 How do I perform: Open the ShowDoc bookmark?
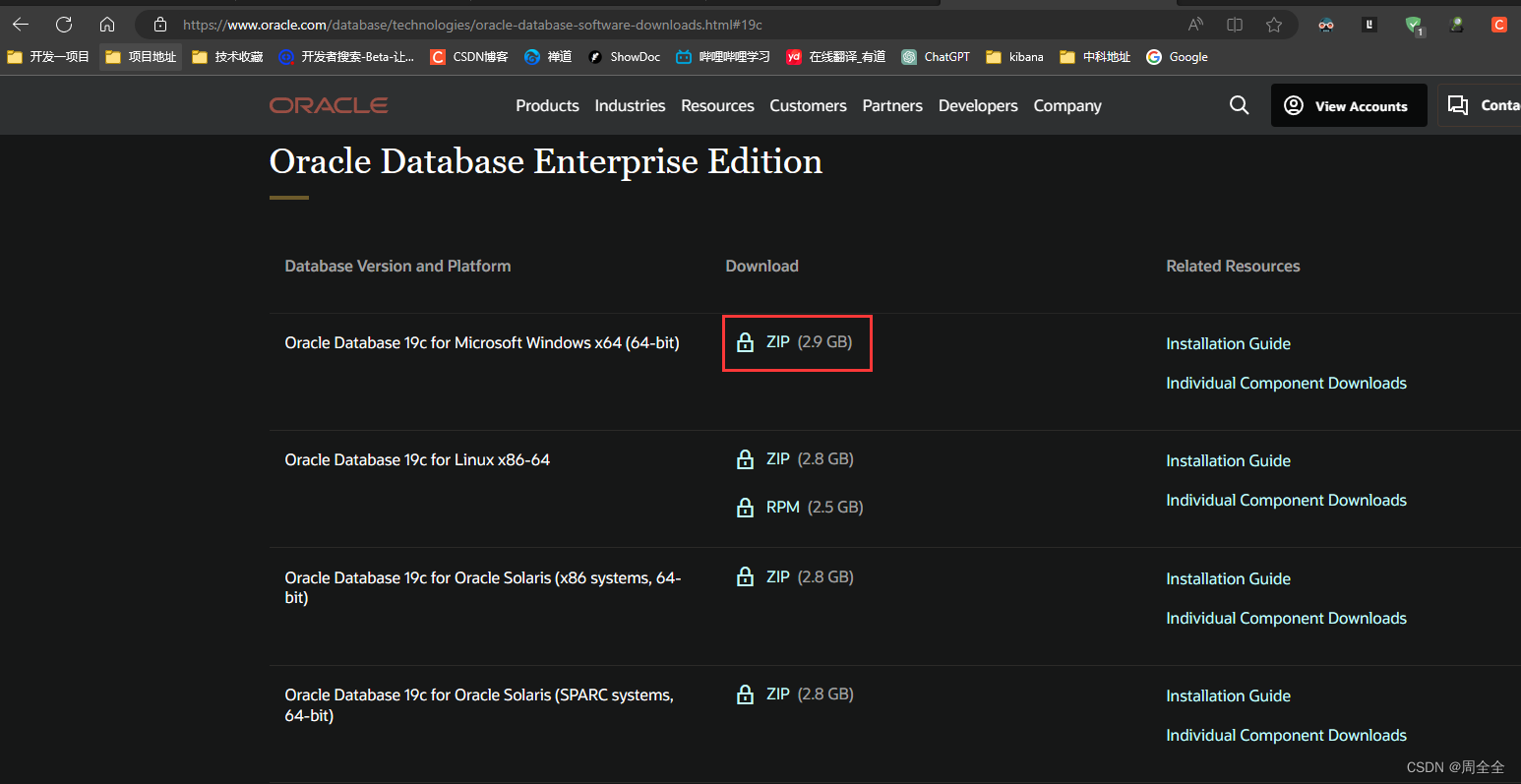[x=624, y=57]
